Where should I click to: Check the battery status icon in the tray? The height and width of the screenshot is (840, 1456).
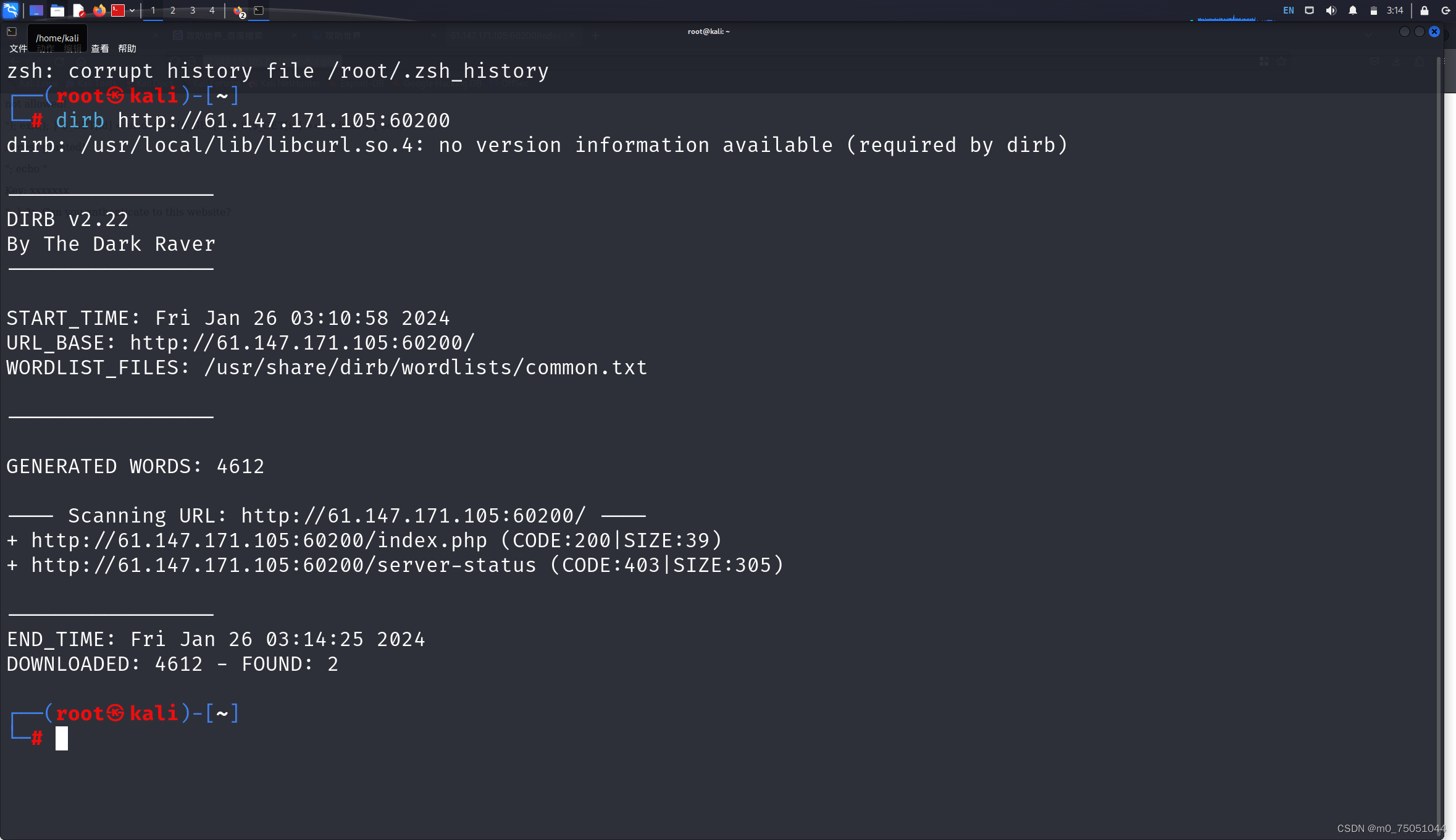[x=1374, y=10]
